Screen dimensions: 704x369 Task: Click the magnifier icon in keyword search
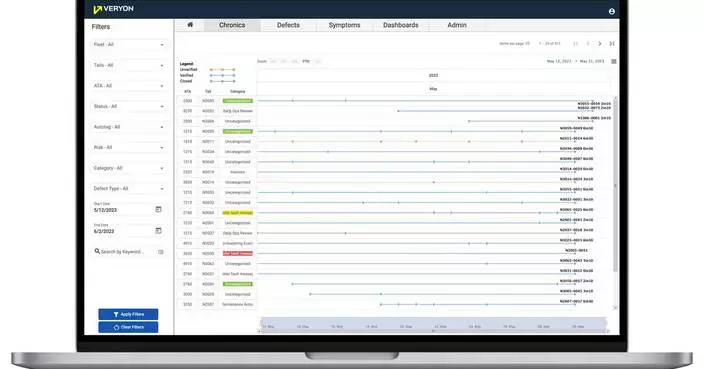click(97, 251)
